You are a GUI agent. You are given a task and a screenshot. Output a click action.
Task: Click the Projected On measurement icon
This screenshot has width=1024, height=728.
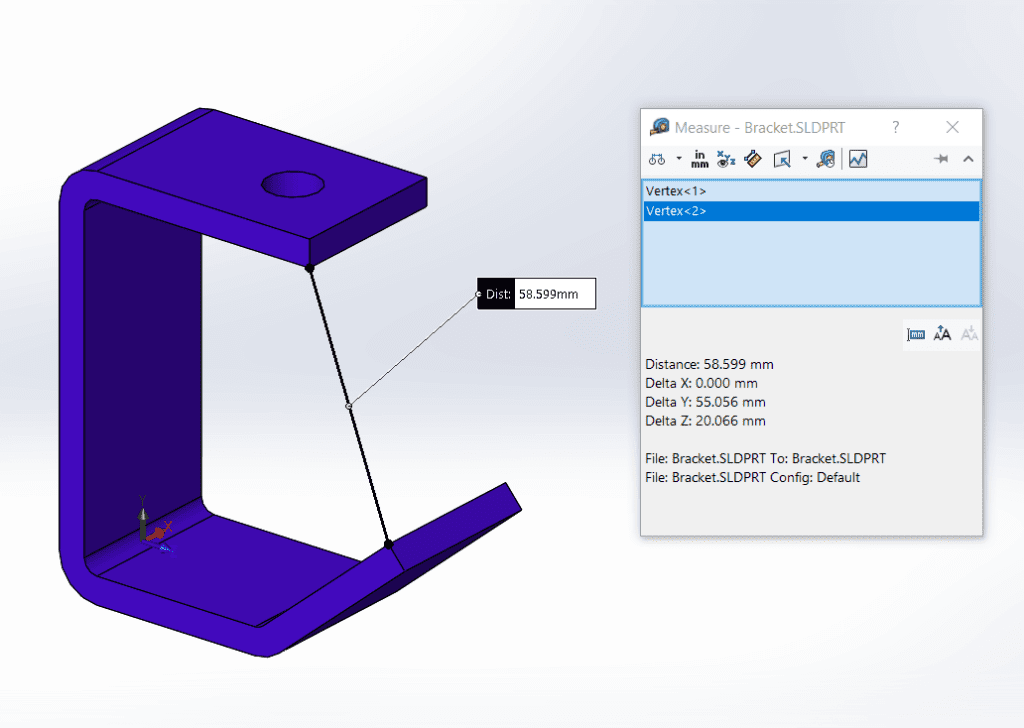click(x=782, y=158)
